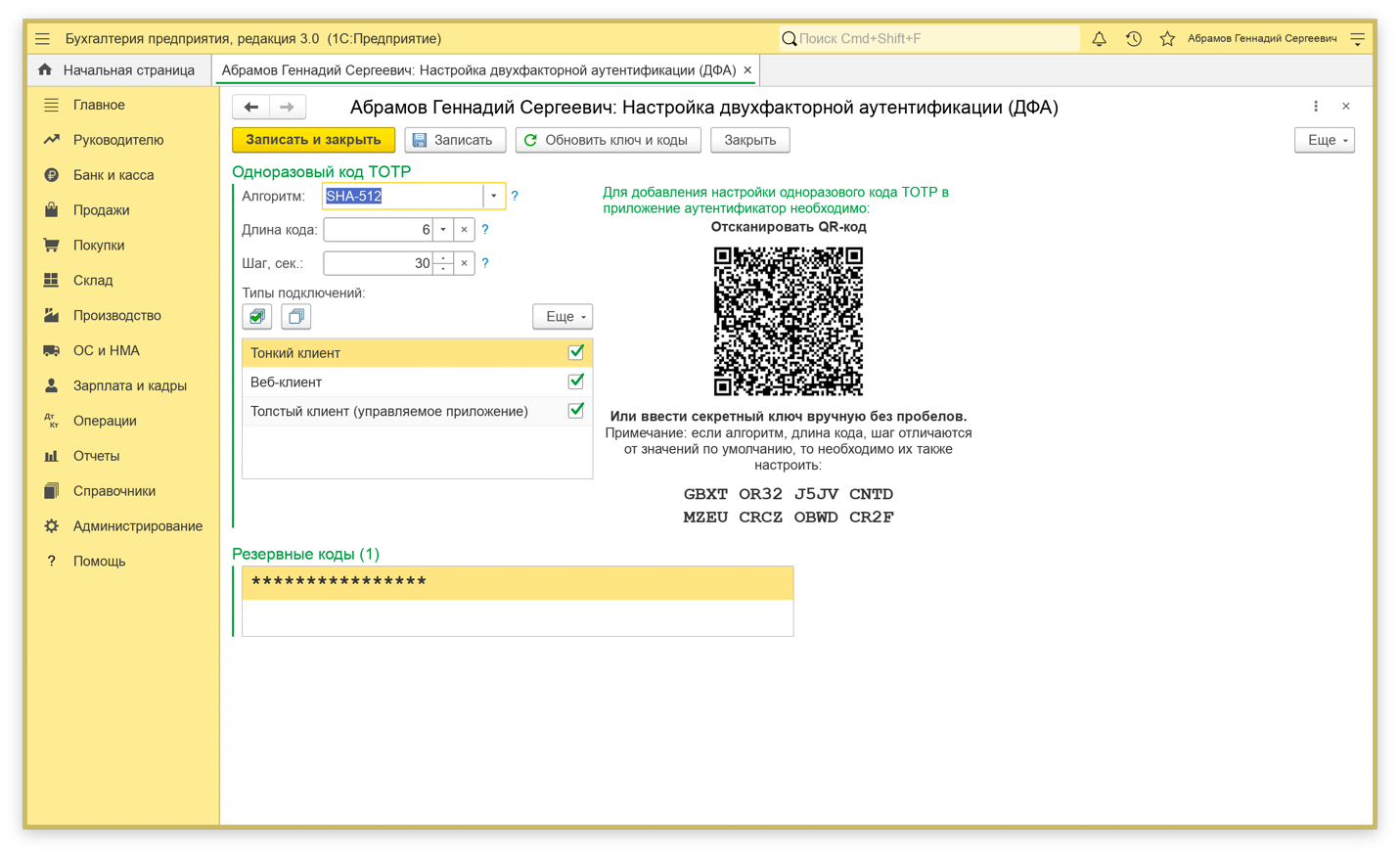This screenshot has height=856, width=1400.
Task: Click the search magnifier icon
Action: [789, 39]
